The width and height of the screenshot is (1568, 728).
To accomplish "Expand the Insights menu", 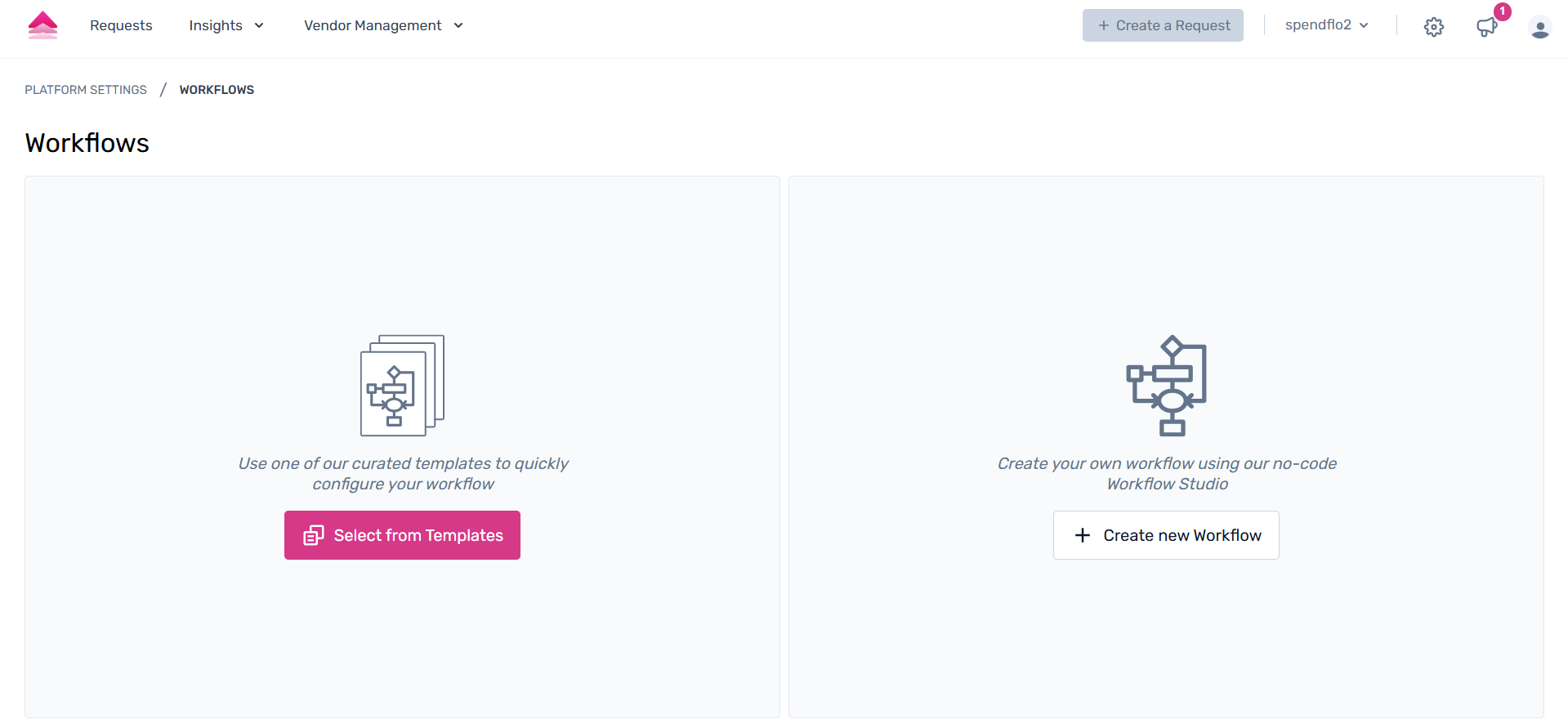I will 226,25.
